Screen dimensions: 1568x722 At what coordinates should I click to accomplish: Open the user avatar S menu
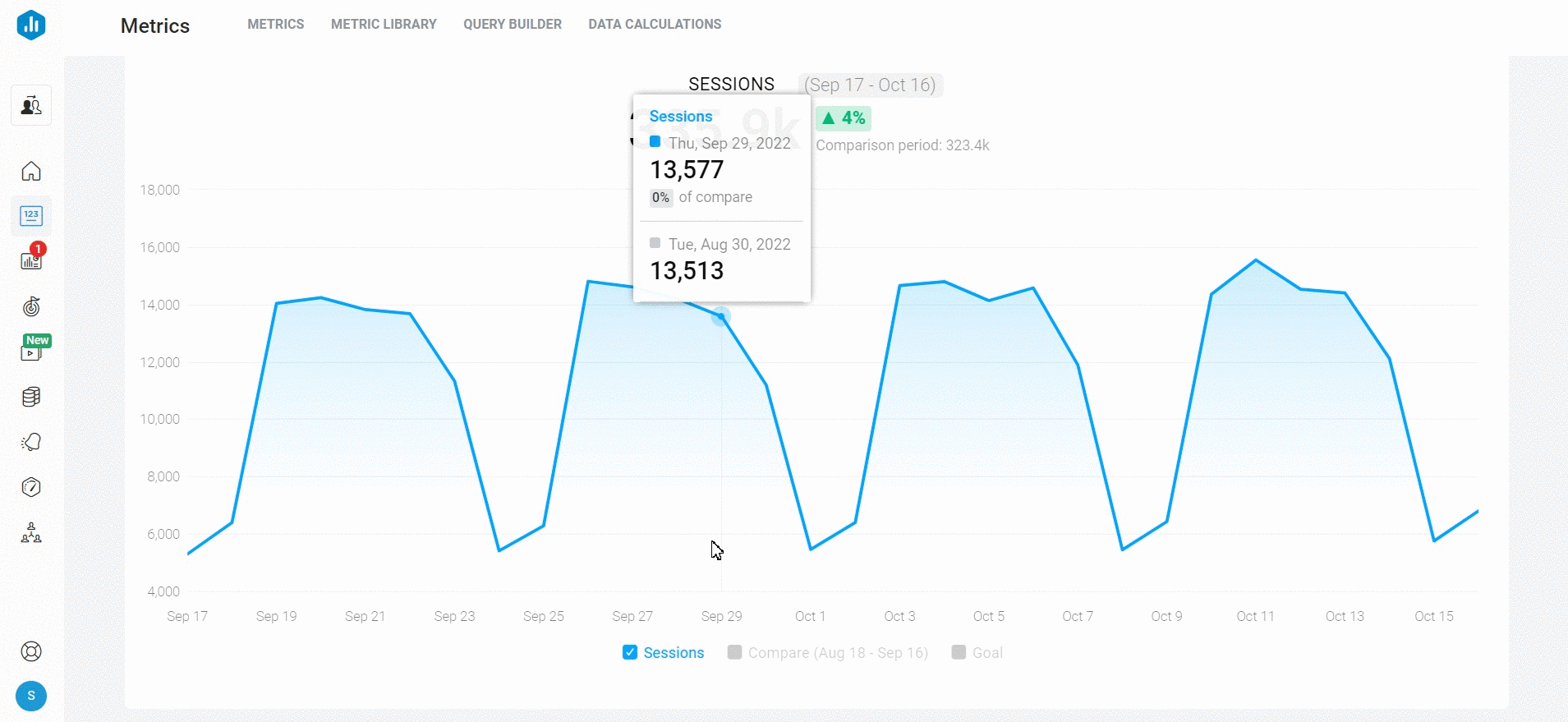pyautogui.click(x=31, y=696)
